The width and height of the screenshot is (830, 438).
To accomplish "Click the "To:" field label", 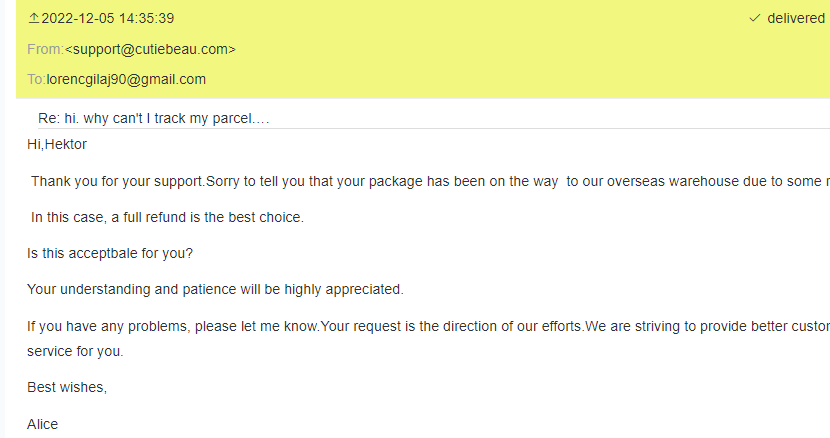I will pyautogui.click(x=36, y=79).
